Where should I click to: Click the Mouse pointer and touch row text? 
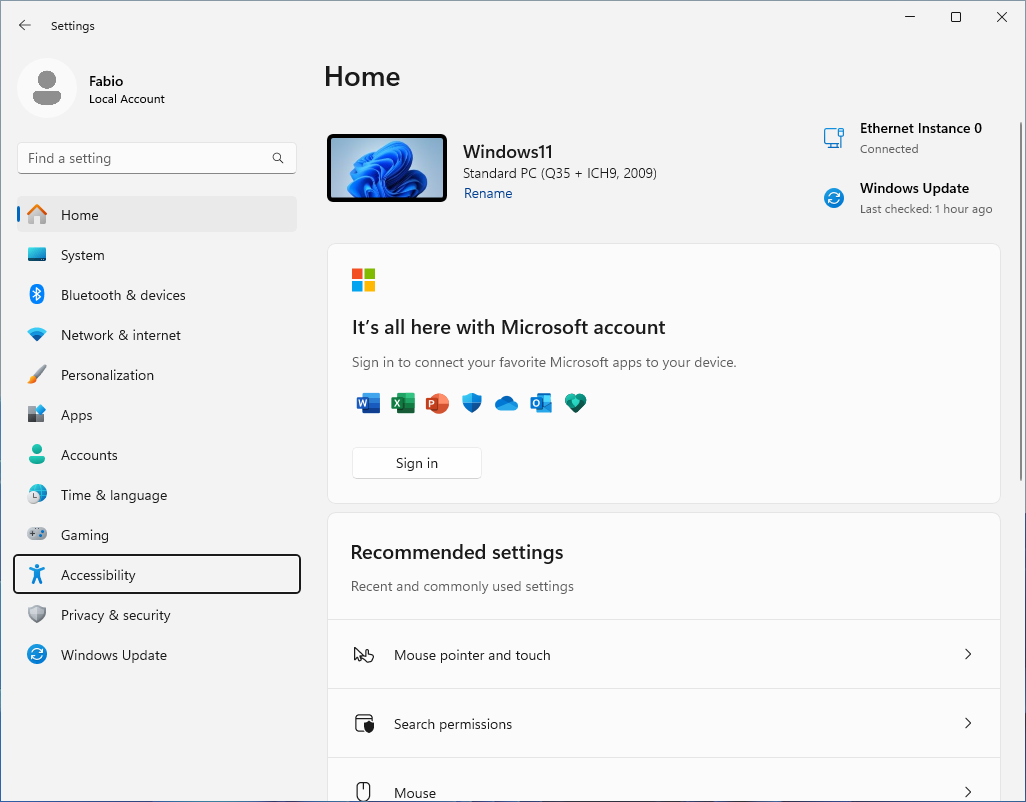472,655
